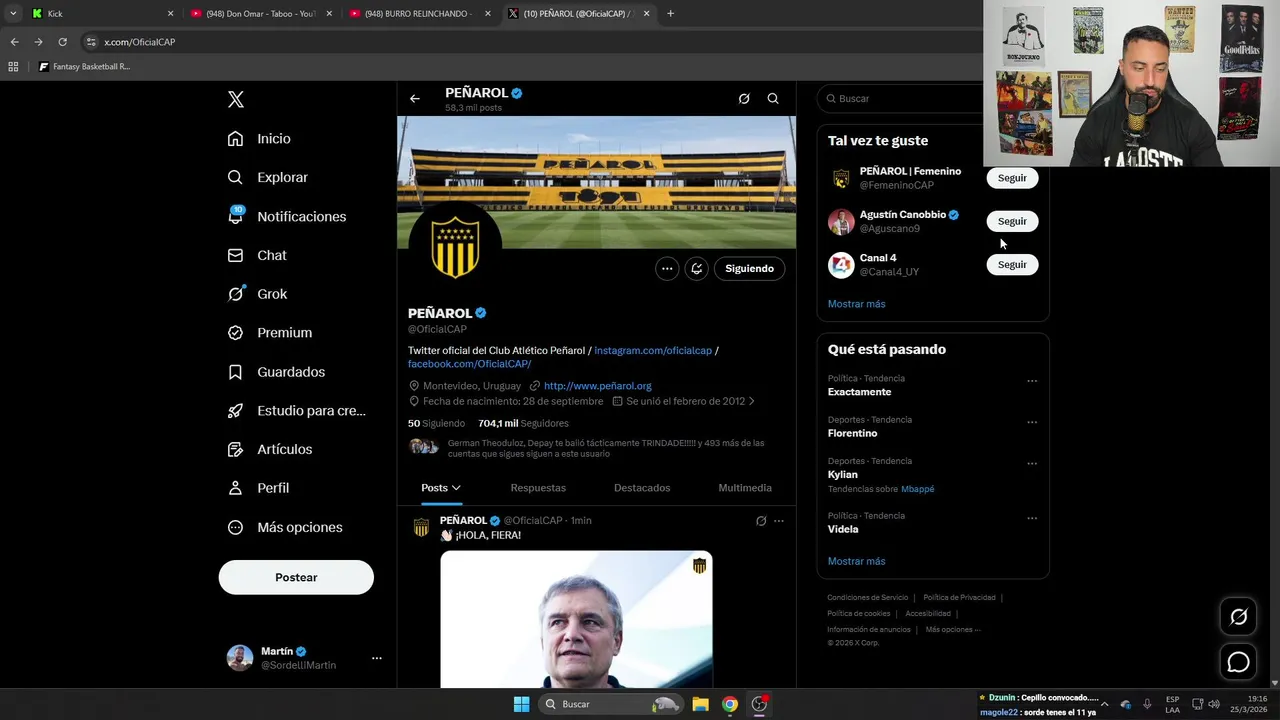Image resolution: width=1280 pixels, height=720 pixels.
Task: Open File Explorer from taskbar
Action: tap(700, 704)
